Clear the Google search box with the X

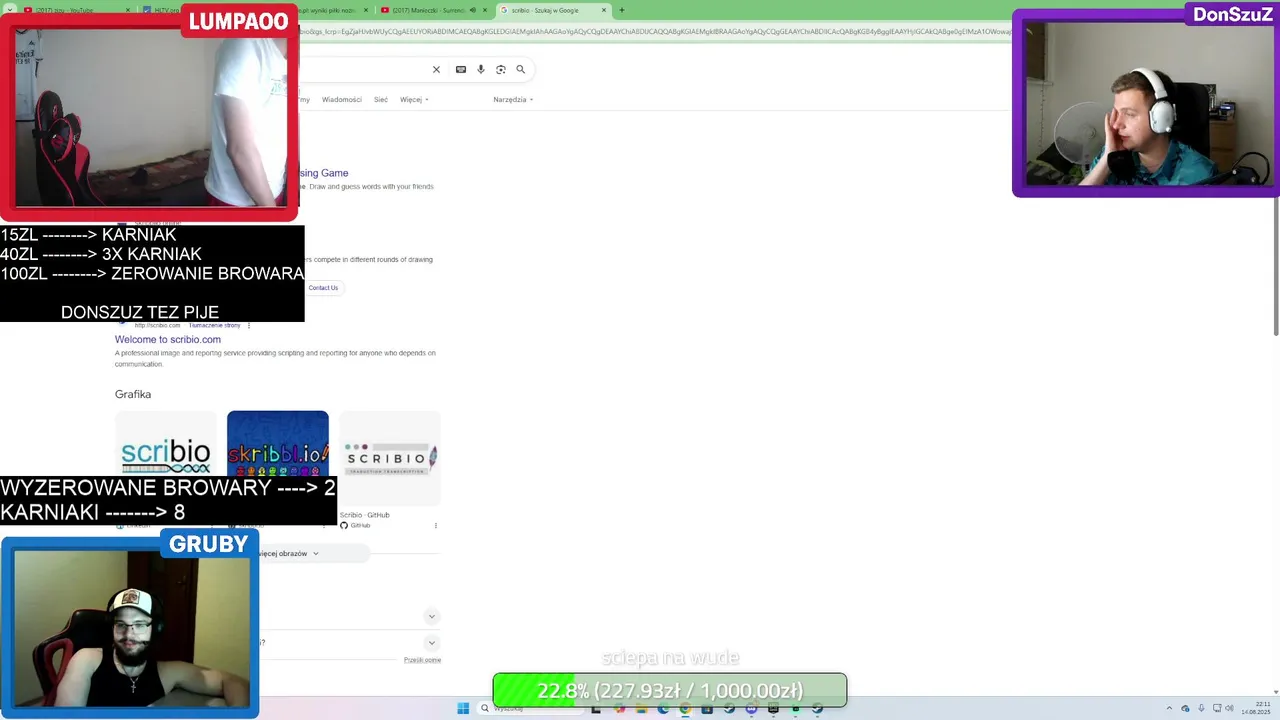coord(436,69)
